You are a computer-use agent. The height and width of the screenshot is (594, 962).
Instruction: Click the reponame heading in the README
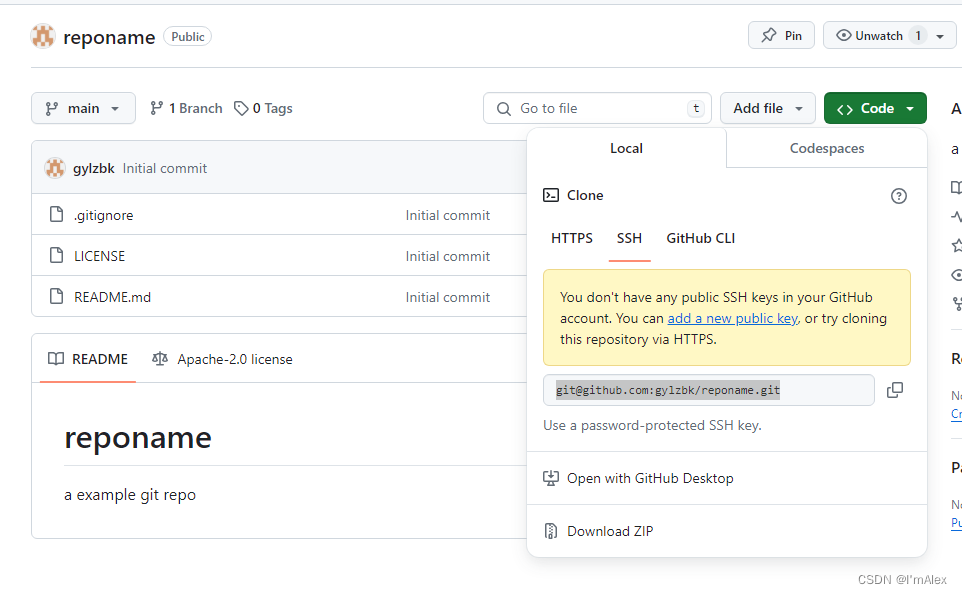tap(138, 438)
